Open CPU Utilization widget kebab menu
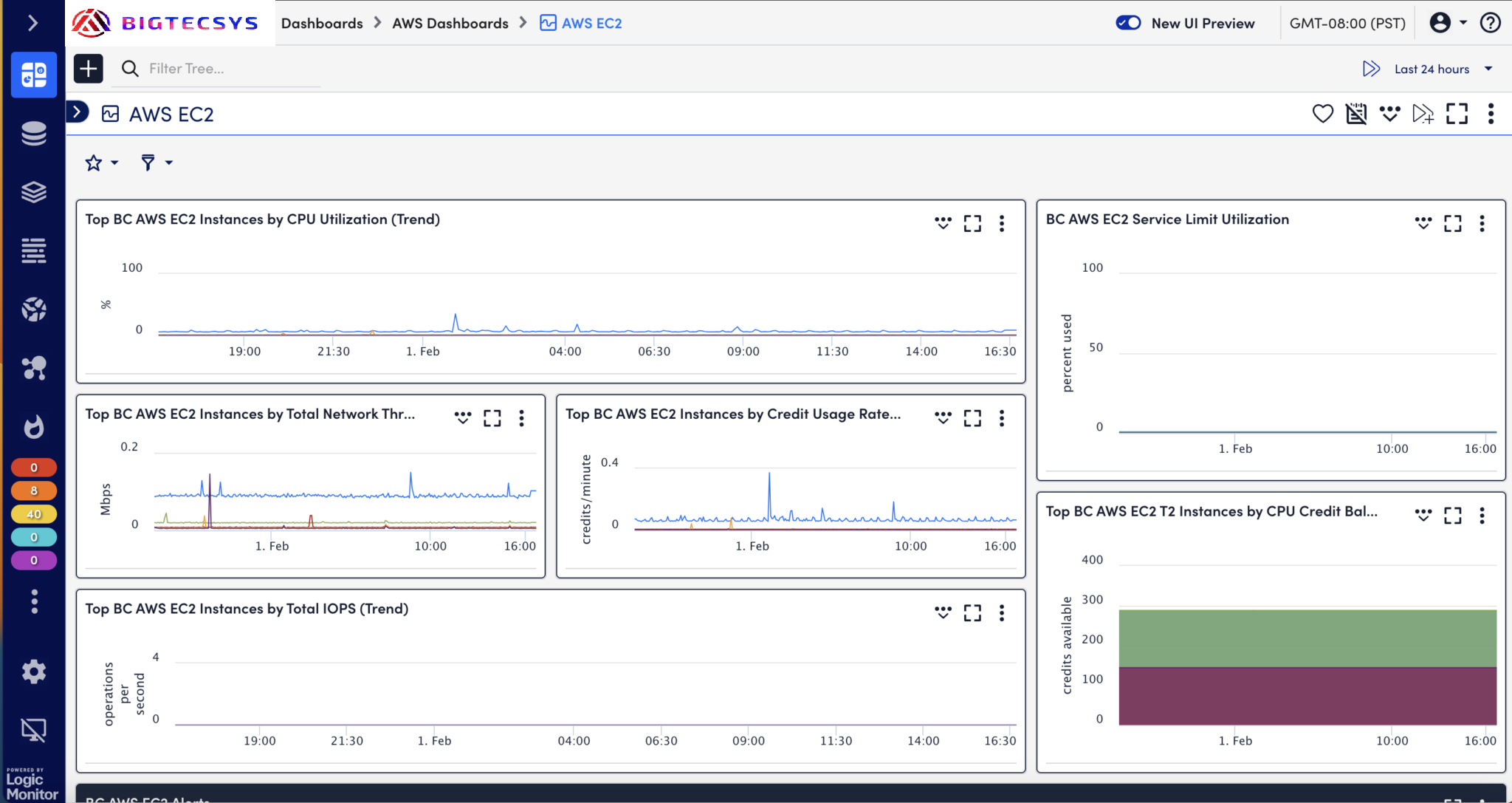Viewport: 1512px width, 803px height. (1002, 223)
